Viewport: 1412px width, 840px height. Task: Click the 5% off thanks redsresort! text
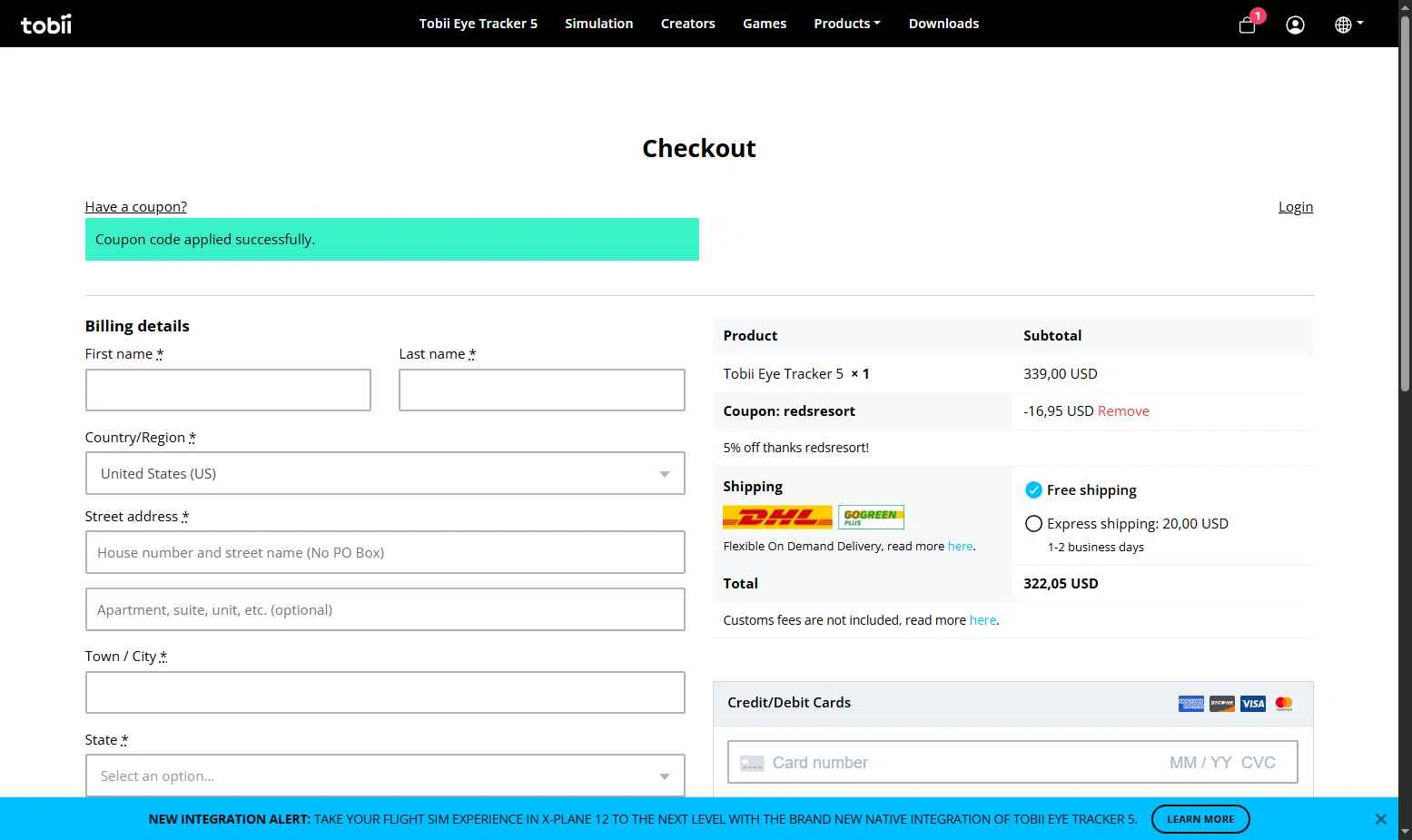coord(796,448)
